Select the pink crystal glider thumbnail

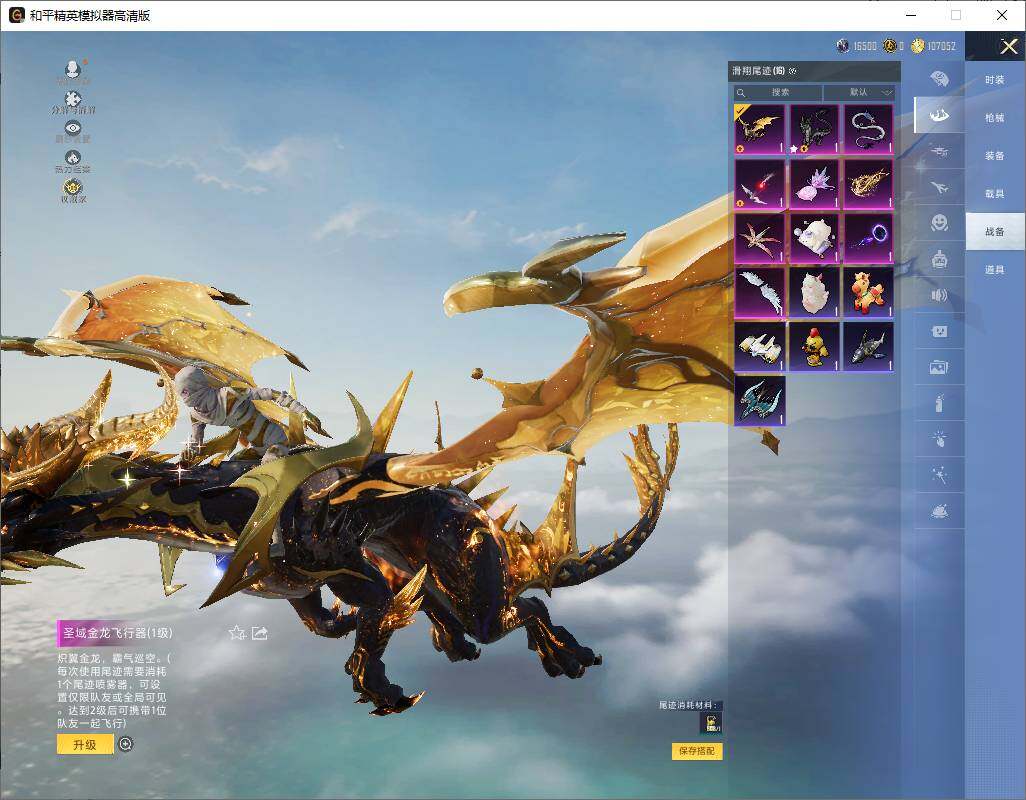point(814,184)
